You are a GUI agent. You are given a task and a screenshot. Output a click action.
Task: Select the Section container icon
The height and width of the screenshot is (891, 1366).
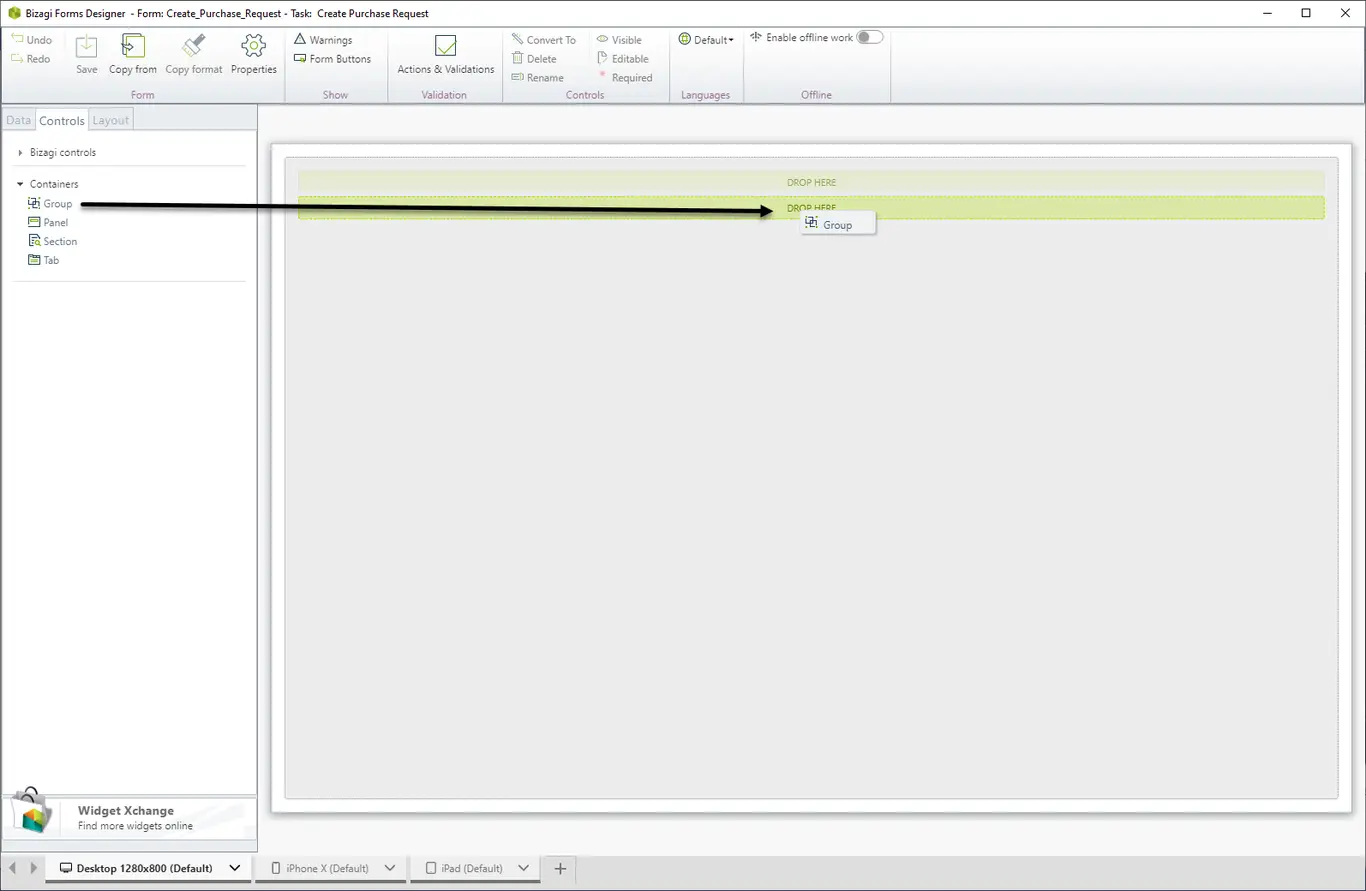point(34,241)
